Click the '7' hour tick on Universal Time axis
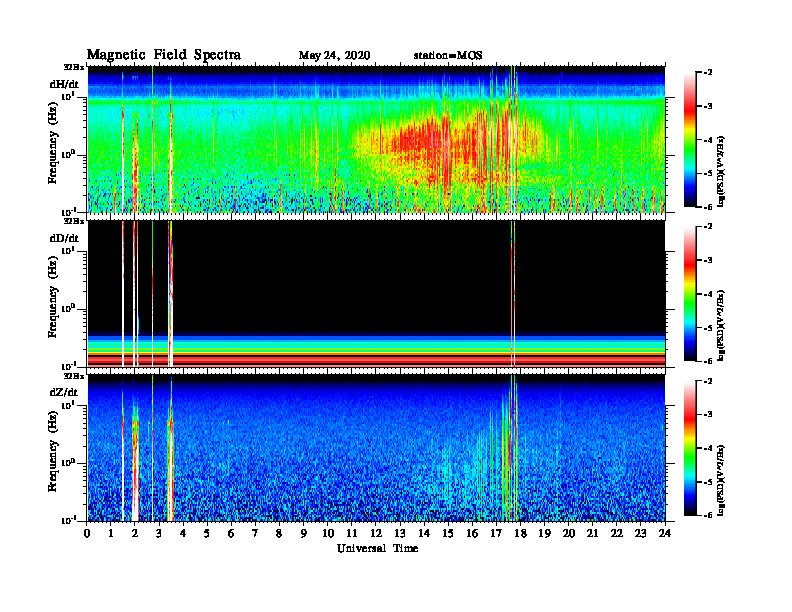 (255, 533)
